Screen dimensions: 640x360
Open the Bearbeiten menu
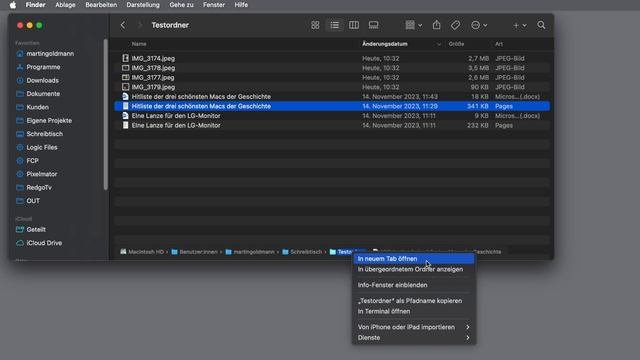pyautogui.click(x=101, y=5)
